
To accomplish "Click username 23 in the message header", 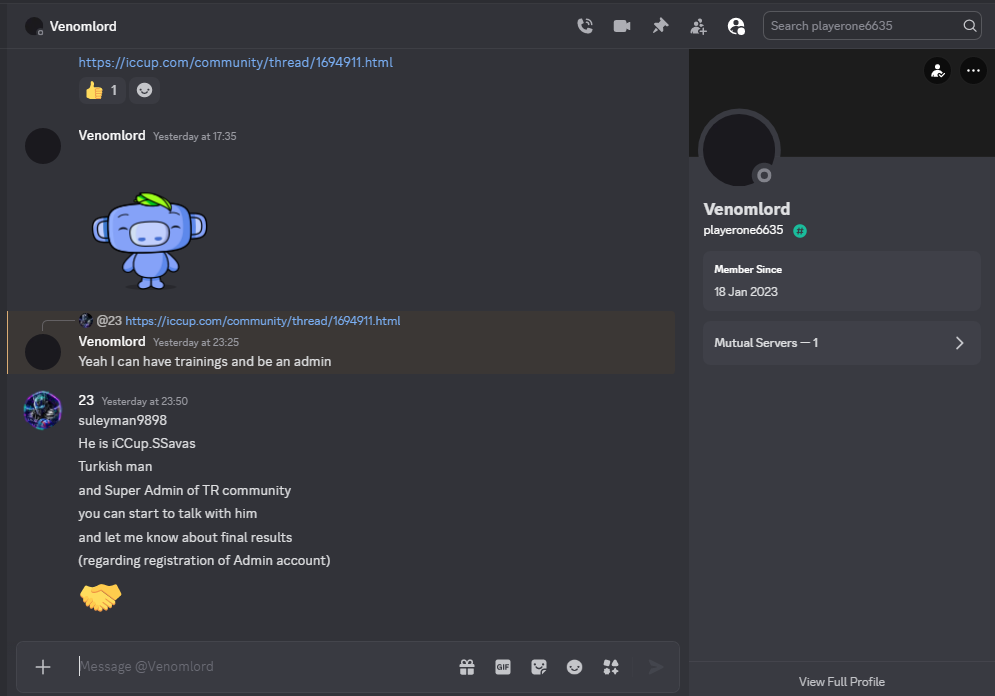I will click(86, 400).
